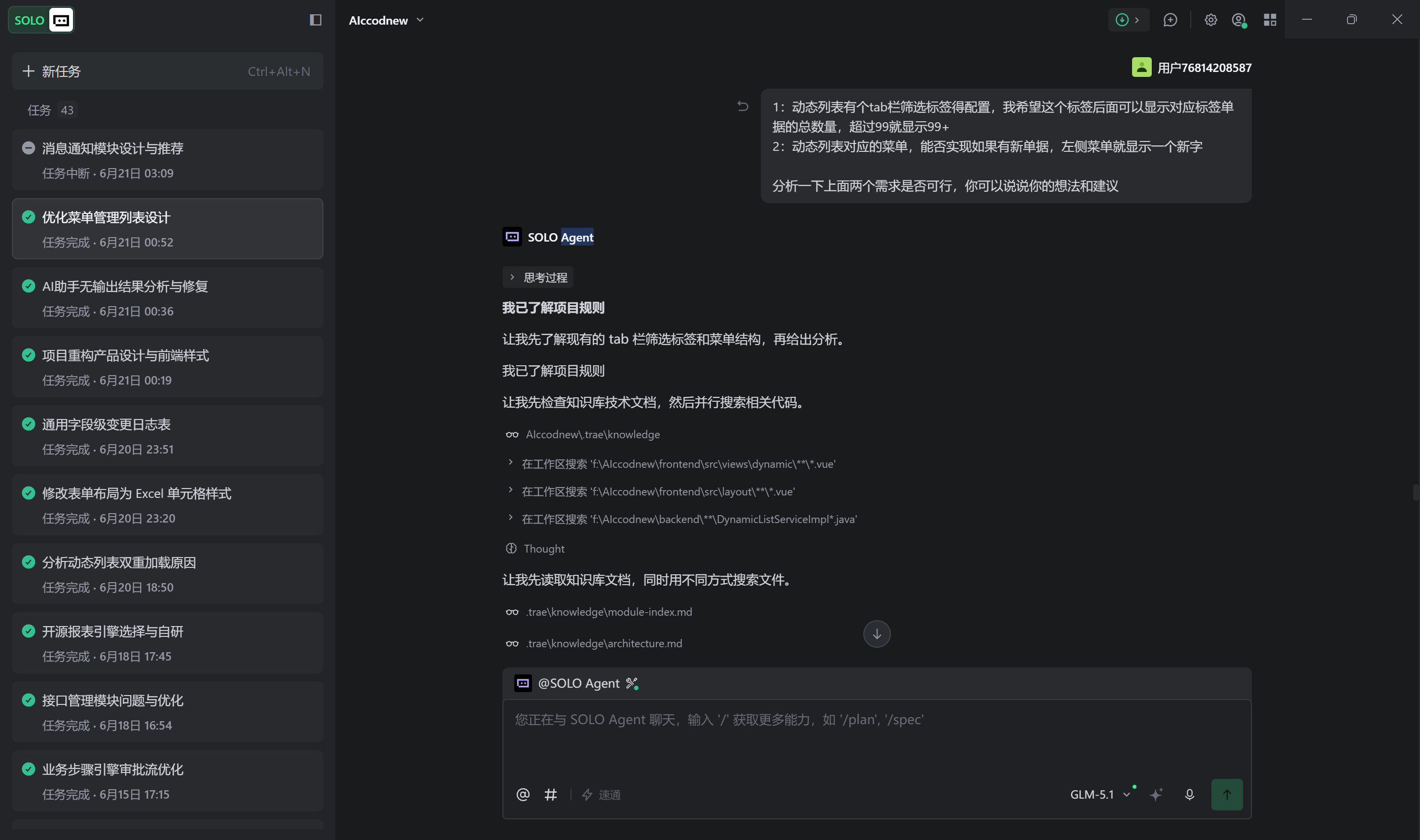
Task: Click the sparkle prompt optimize icon
Action: click(x=1156, y=795)
